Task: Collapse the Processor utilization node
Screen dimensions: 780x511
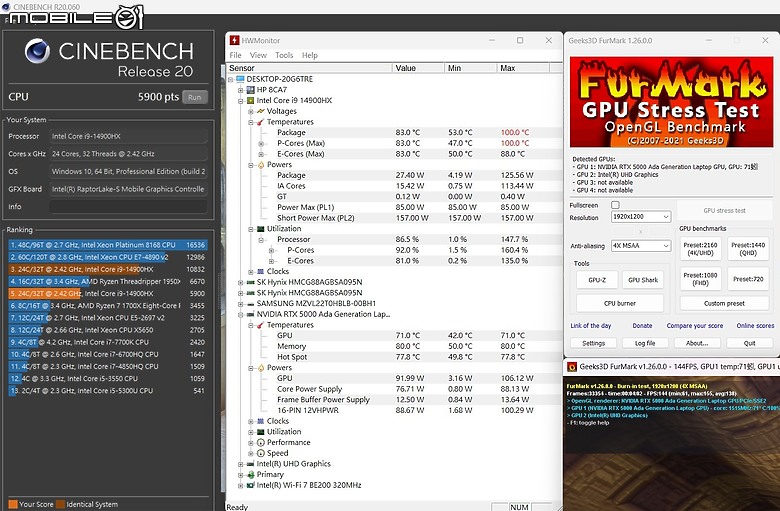Action: tap(261, 240)
